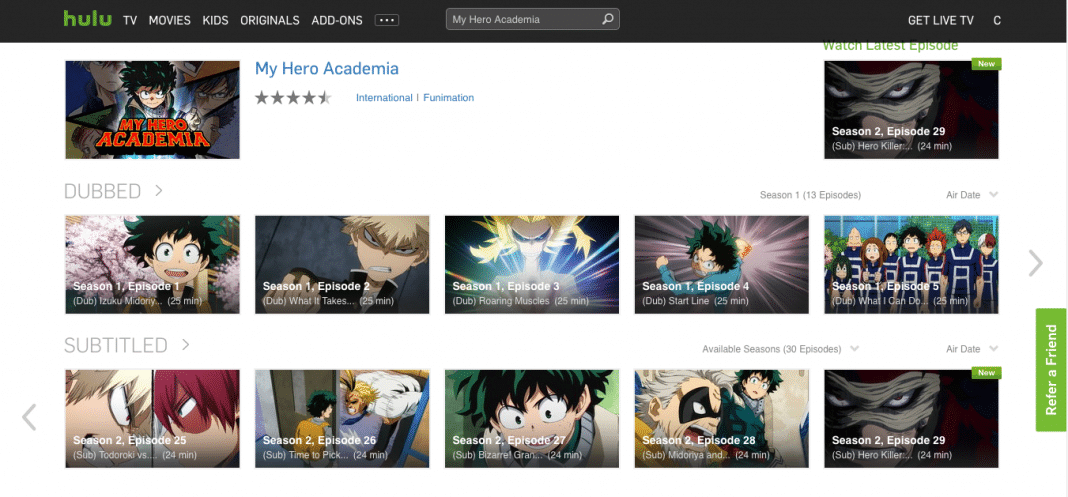Show next dubbed episodes with right arrow
Screen dimensions: 1068x497
1035,263
